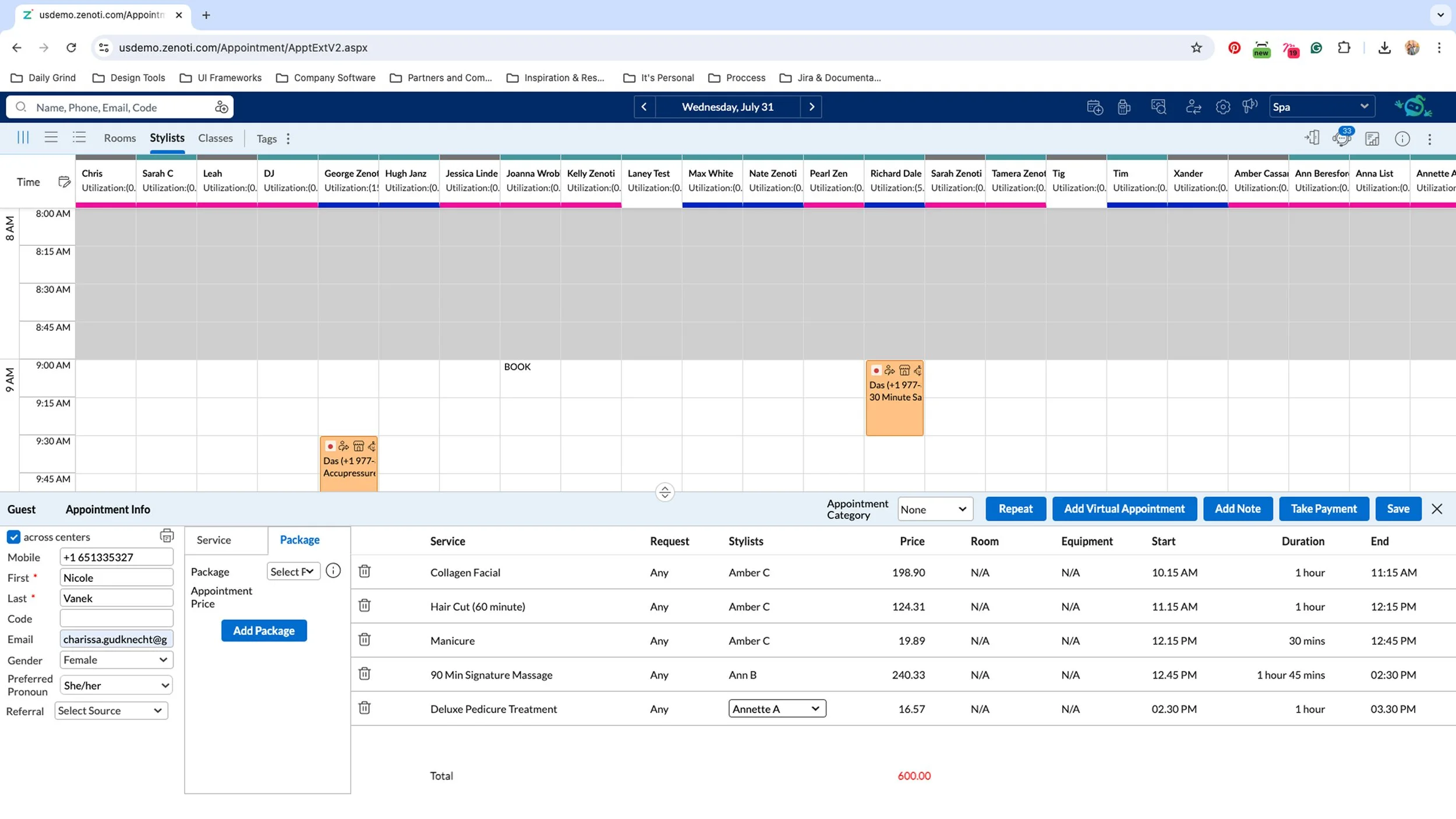Image resolution: width=1456 pixels, height=819 pixels.
Task: Click the package info icon
Action: [x=333, y=571]
